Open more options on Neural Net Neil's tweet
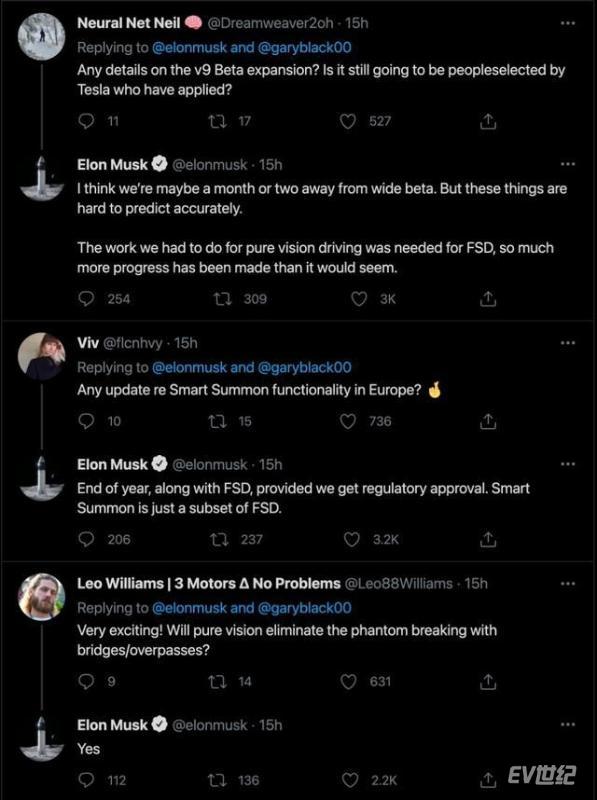The image size is (597, 800). click(568, 23)
